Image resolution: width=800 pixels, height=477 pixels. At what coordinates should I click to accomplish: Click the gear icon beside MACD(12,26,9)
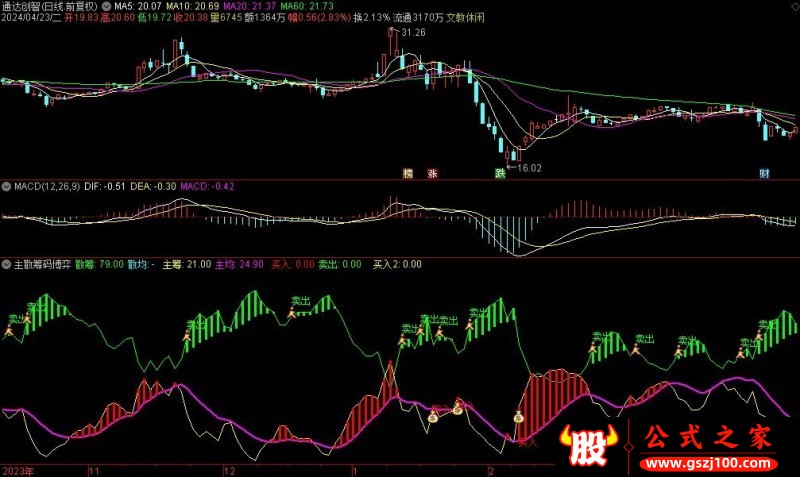[x=7, y=187]
